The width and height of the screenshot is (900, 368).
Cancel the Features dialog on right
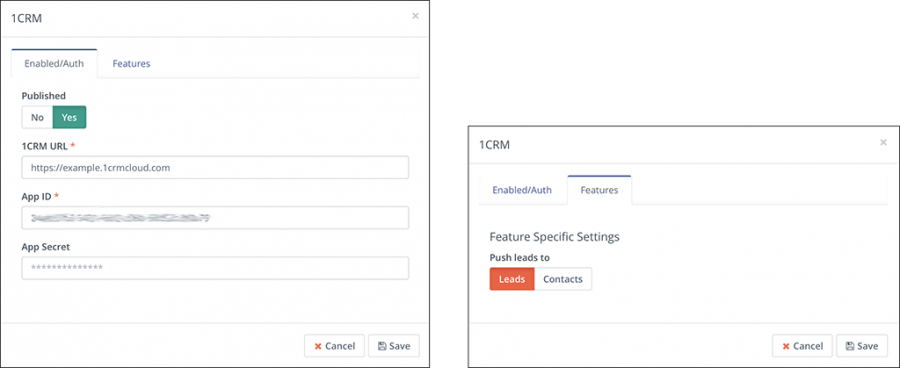point(802,346)
